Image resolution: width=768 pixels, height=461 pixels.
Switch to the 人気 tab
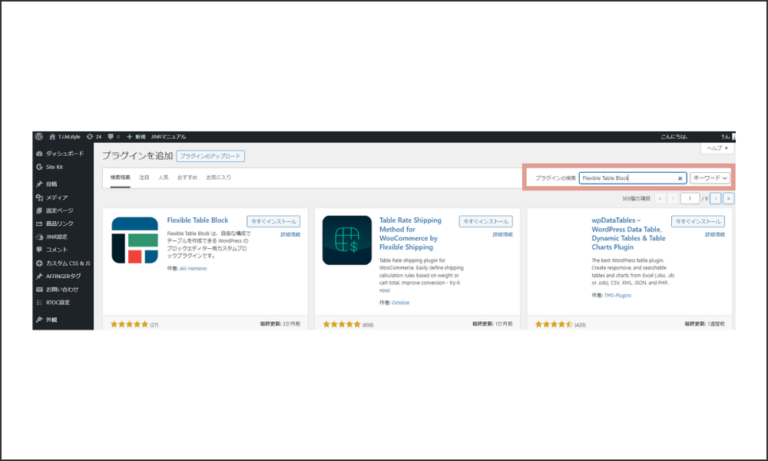[x=161, y=177]
